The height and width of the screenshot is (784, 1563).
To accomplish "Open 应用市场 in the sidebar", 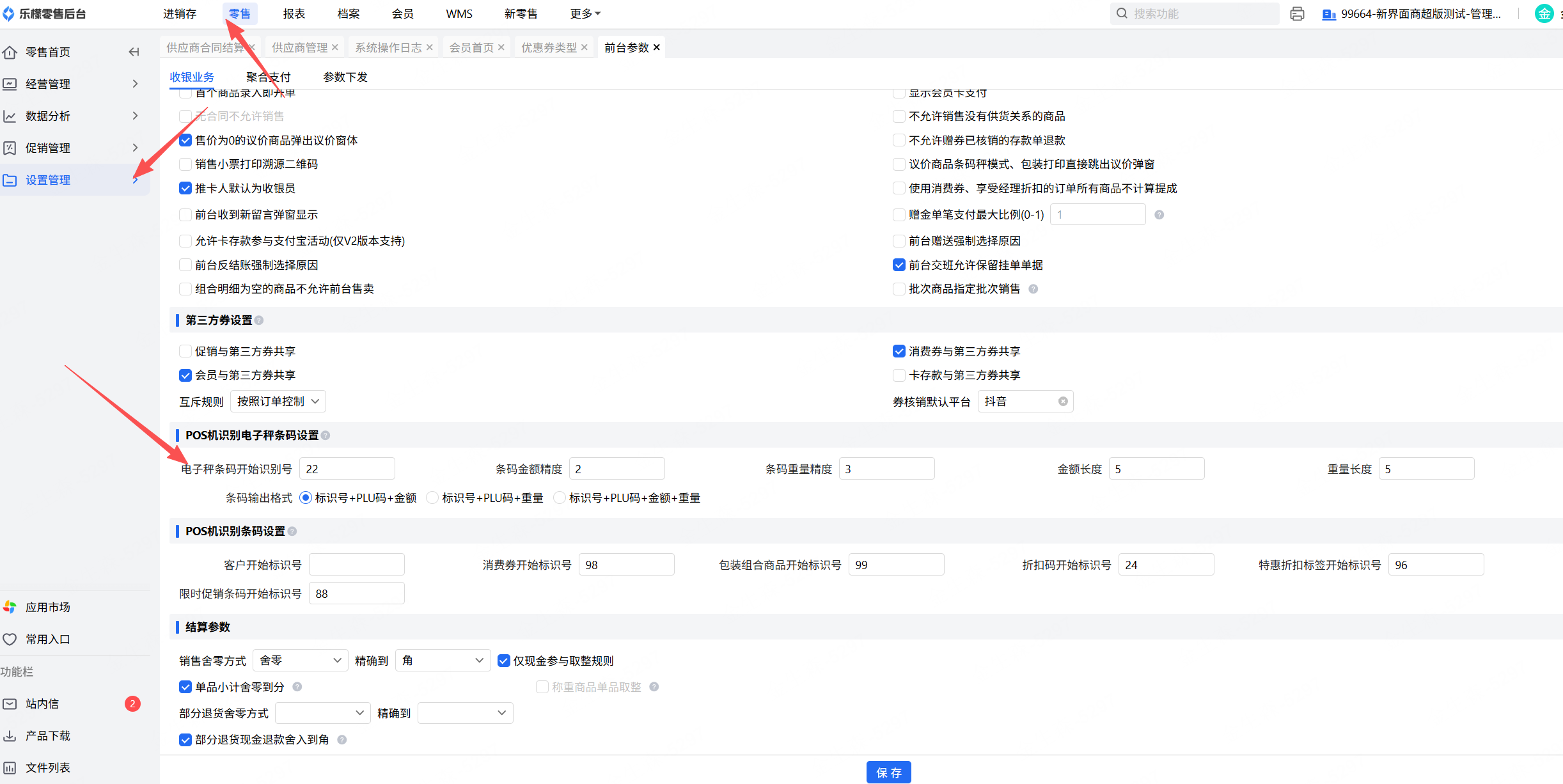I will coord(47,607).
